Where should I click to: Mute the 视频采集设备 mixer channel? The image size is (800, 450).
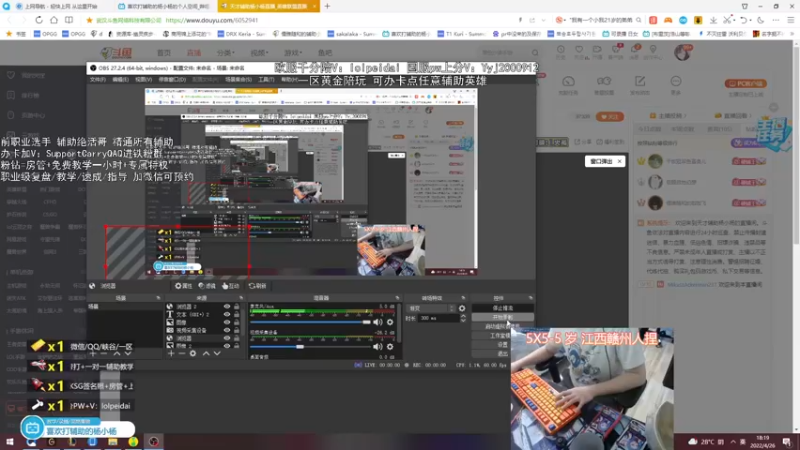(x=378, y=346)
